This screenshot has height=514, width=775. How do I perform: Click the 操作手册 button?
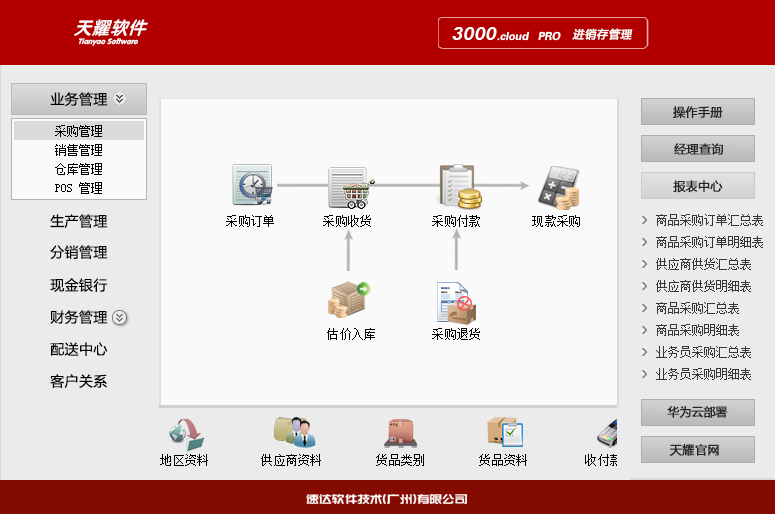click(x=697, y=112)
